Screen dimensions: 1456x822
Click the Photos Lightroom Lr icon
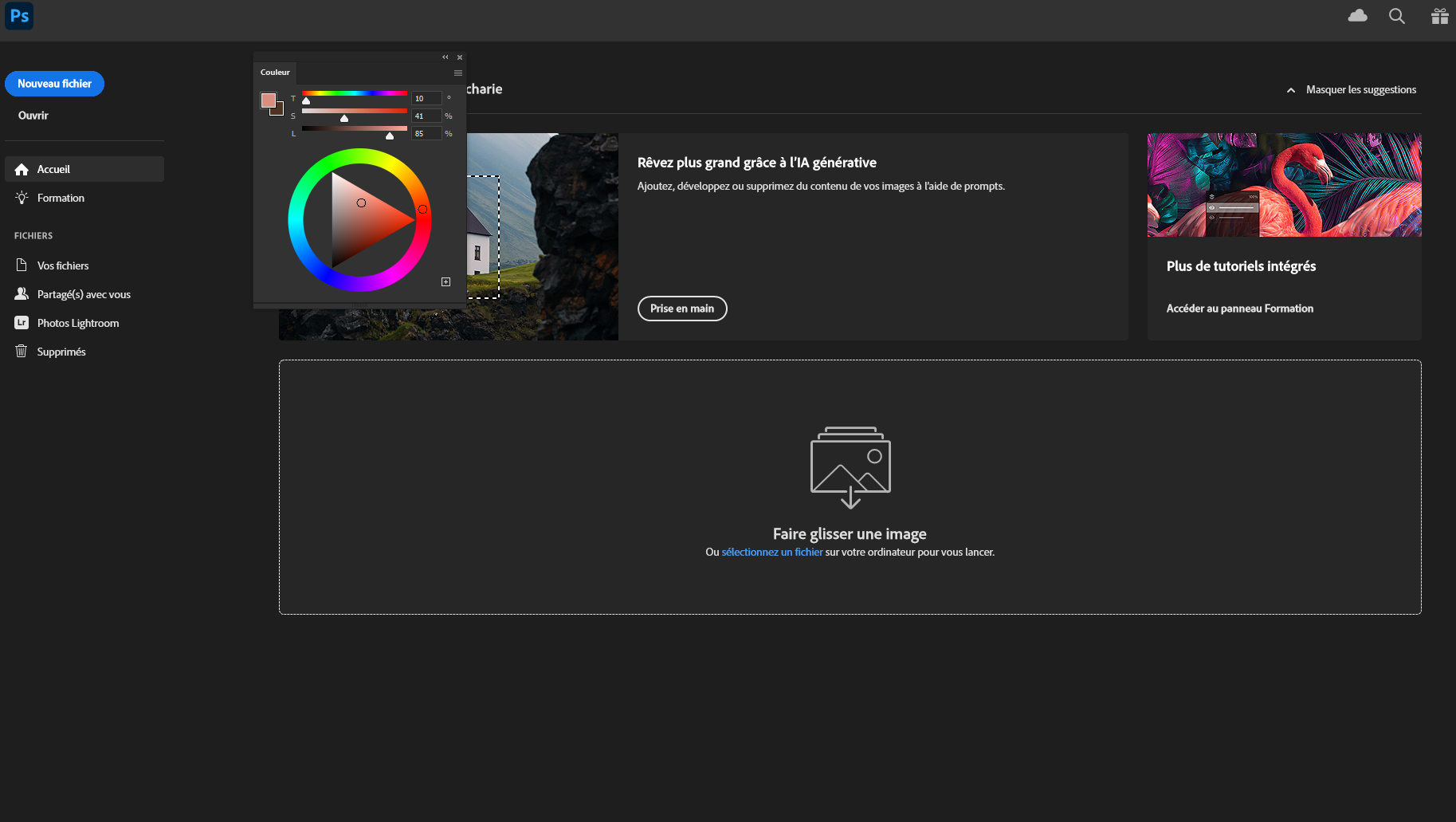22,323
